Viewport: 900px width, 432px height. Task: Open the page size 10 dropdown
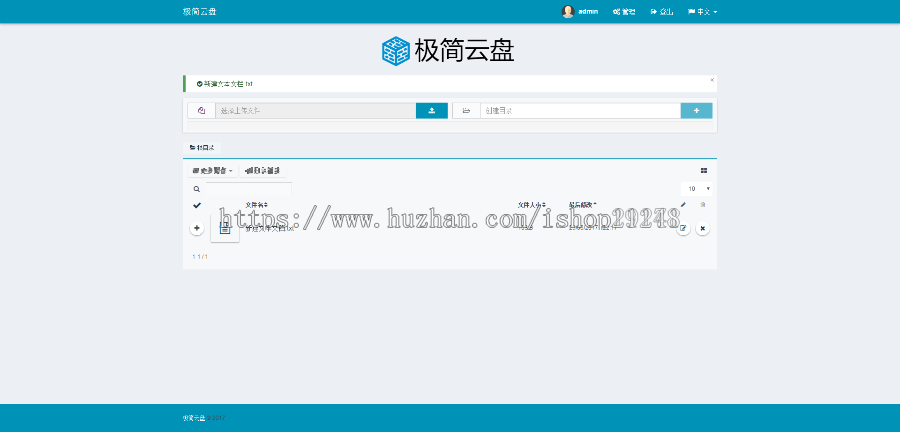(x=697, y=189)
